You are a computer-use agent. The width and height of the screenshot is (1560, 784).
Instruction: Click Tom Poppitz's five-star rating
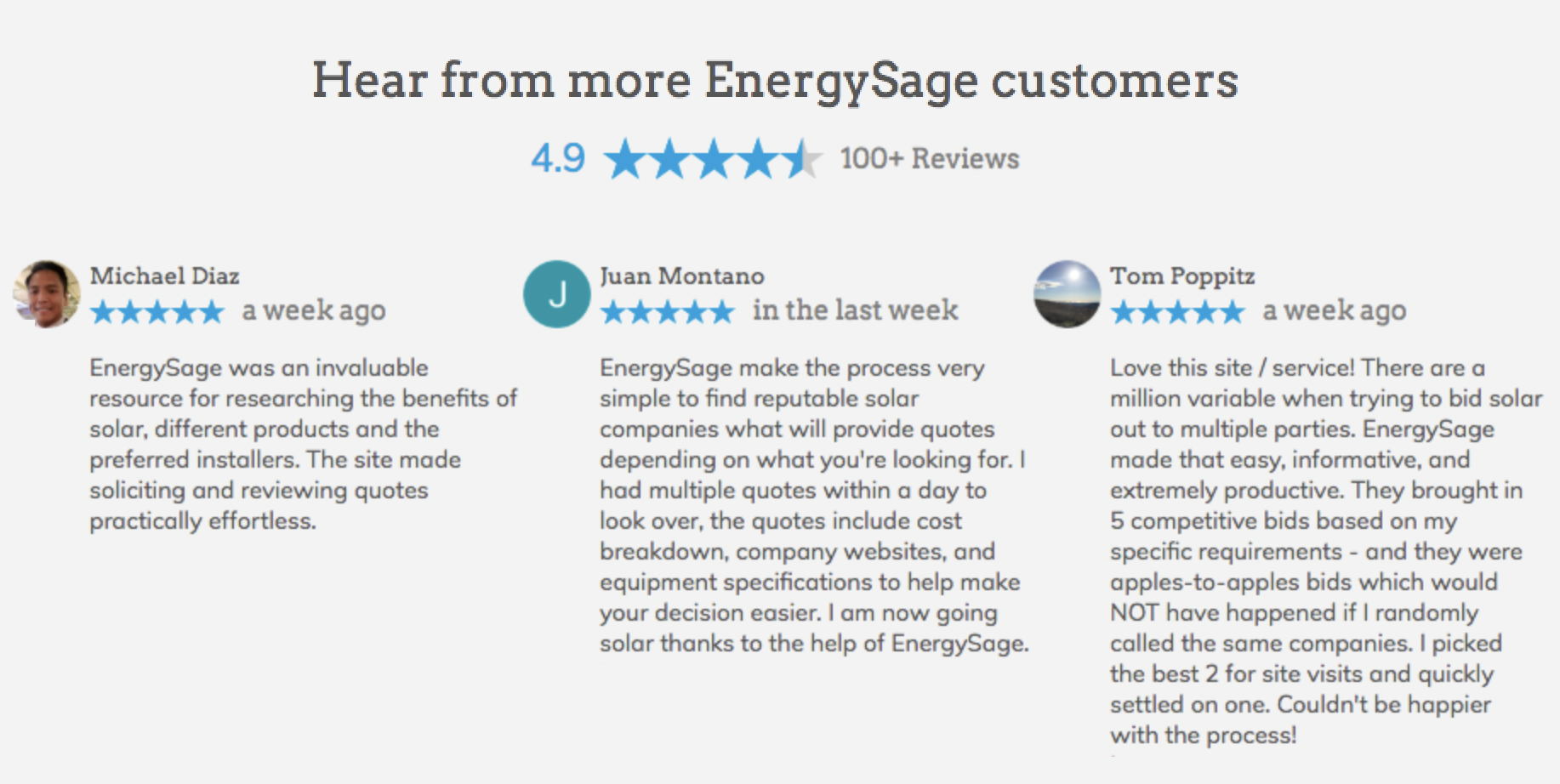[1178, 312]
